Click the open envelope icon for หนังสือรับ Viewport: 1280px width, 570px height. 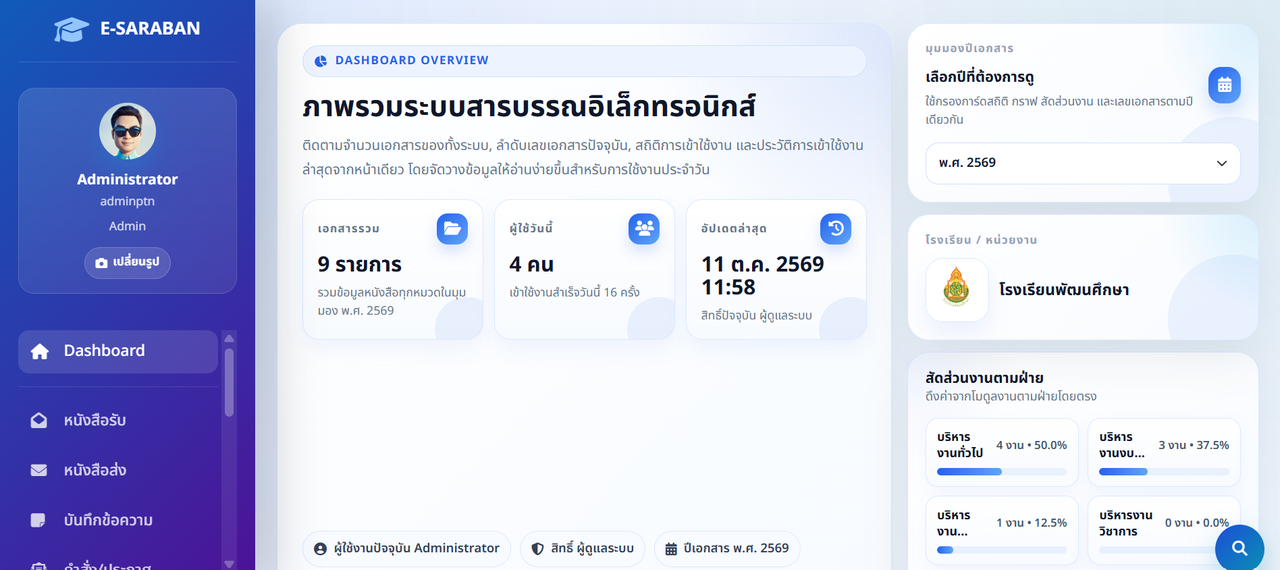tap(39, 421)
